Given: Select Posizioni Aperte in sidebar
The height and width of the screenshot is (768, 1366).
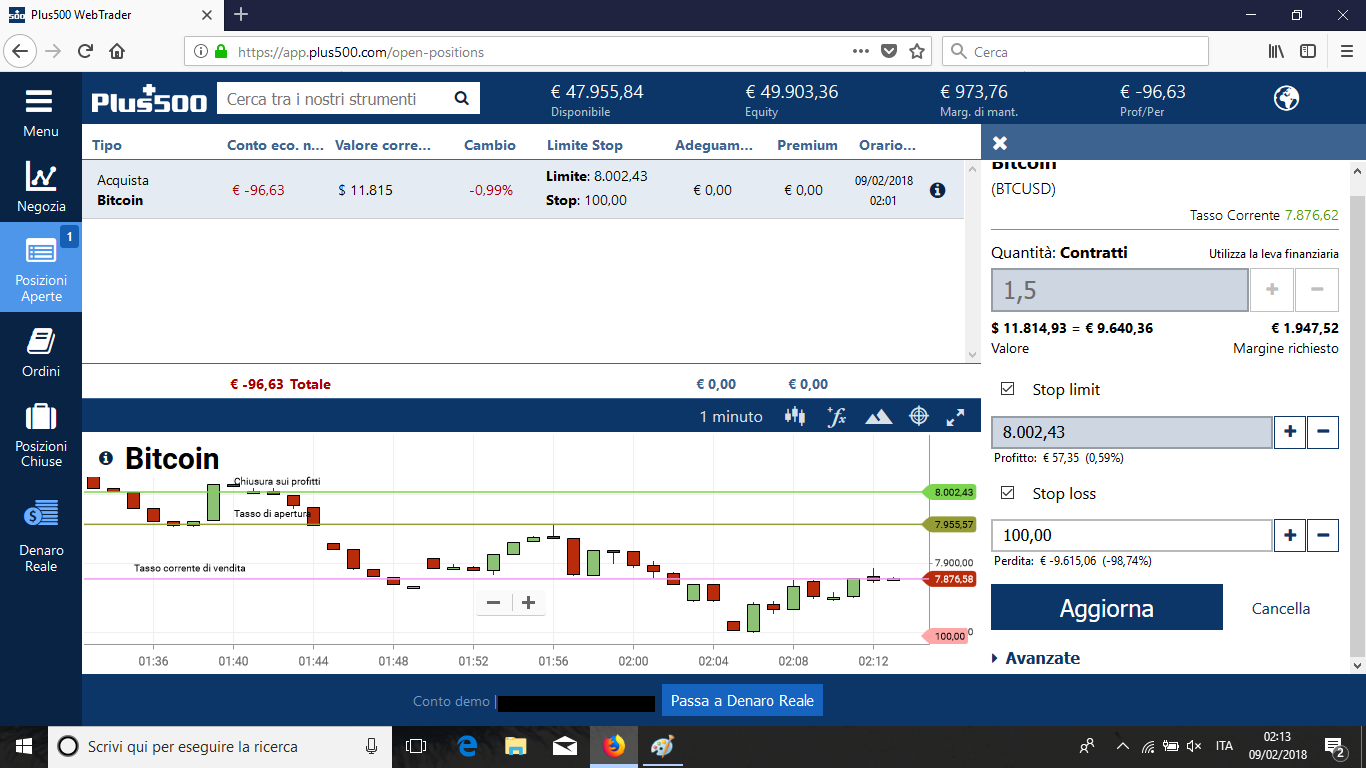Looking at the screenshot, I should 41,266.
